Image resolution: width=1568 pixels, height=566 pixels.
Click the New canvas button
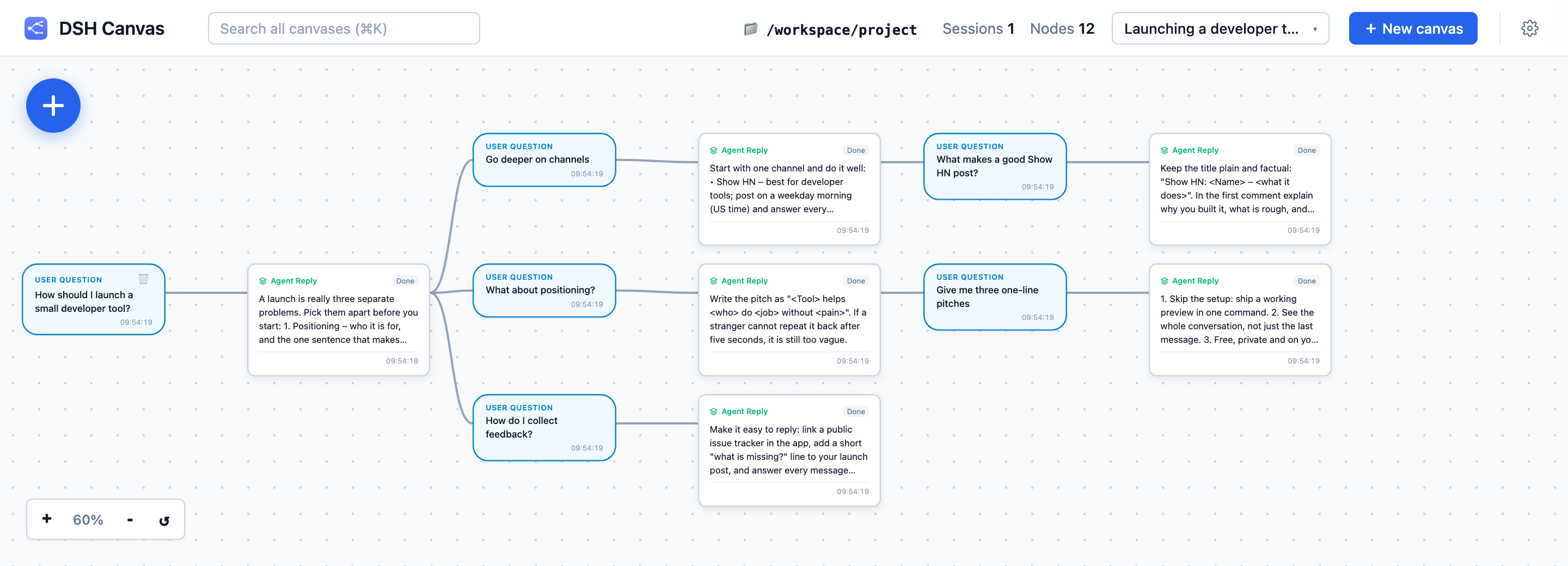pyautogui.click(x=1413, y=29)
